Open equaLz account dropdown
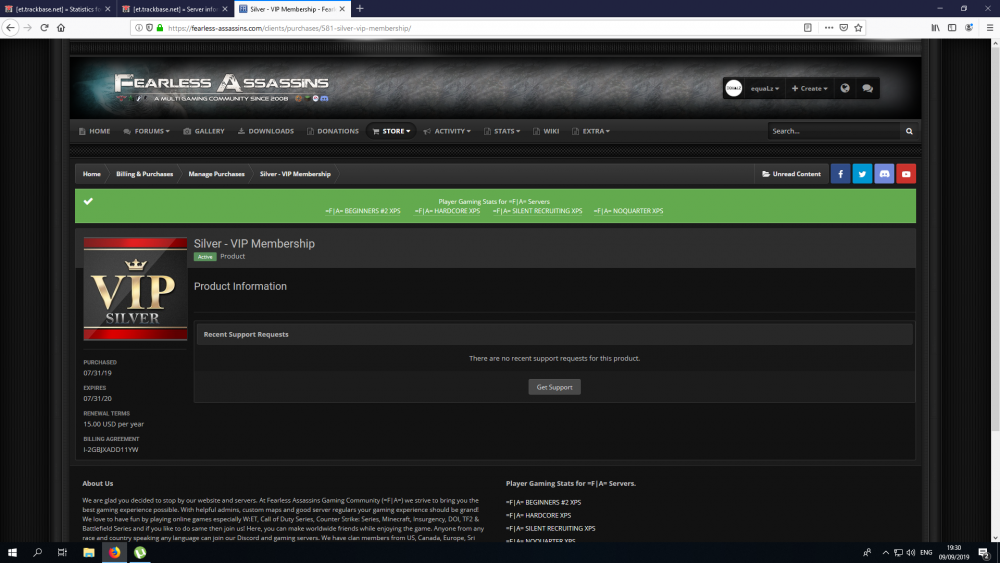Screen dimensions: 1000x563 pos(765,88)
